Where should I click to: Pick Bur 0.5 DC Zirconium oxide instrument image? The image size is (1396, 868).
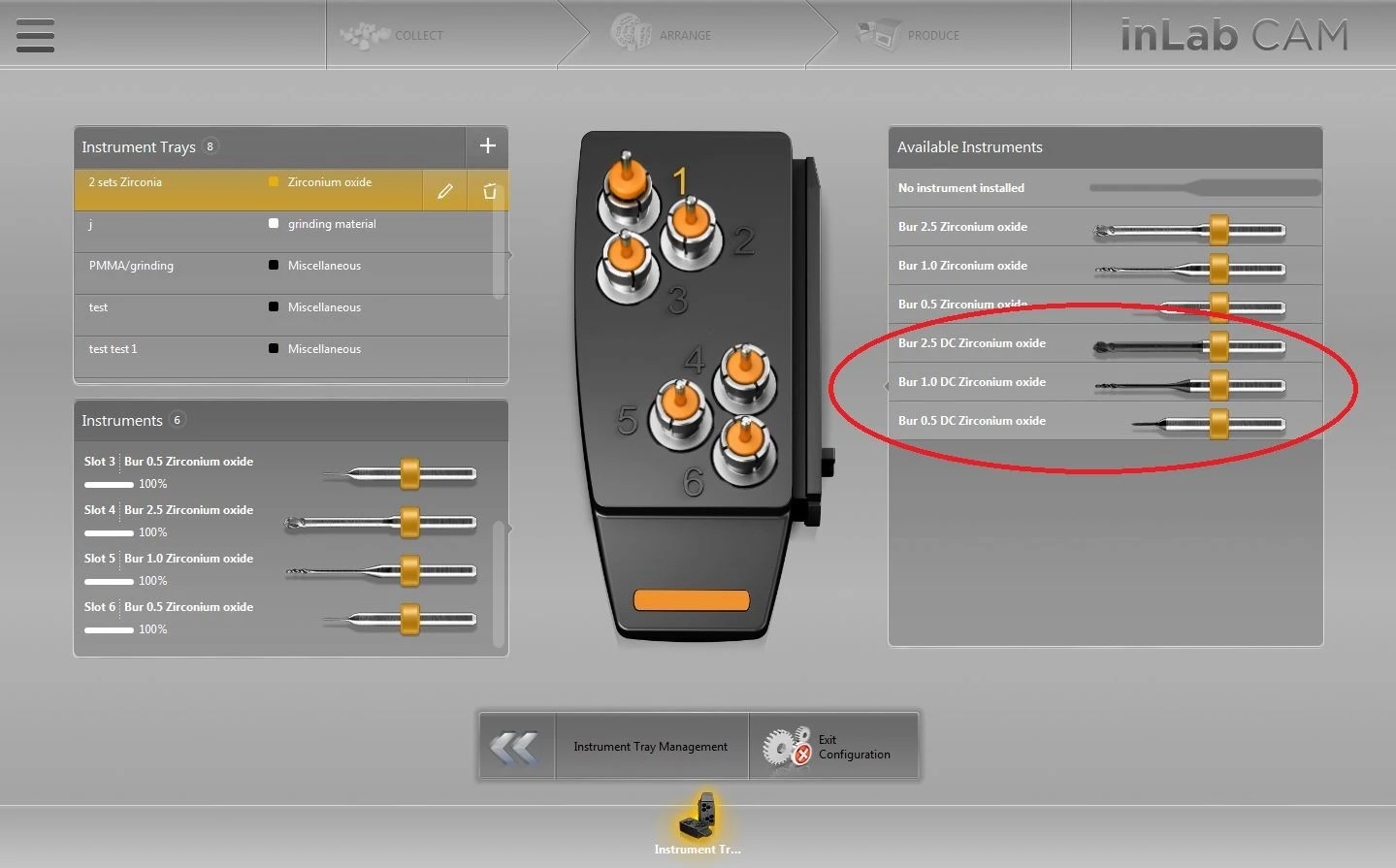[1209, 423]
